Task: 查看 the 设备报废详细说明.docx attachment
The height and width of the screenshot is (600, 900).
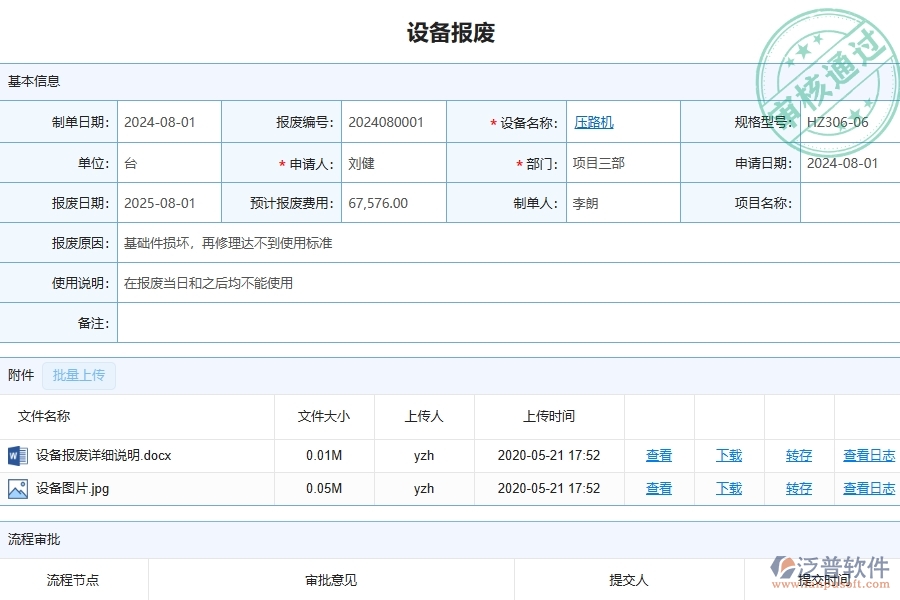Action: (658, 455)
